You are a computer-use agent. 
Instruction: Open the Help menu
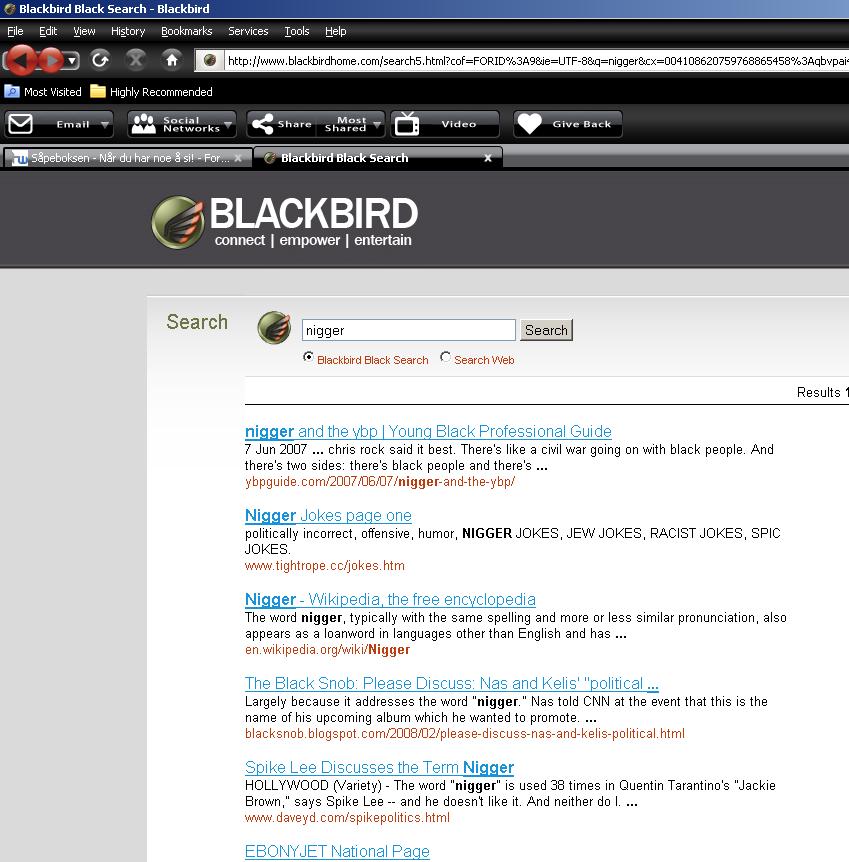point(335,31)
